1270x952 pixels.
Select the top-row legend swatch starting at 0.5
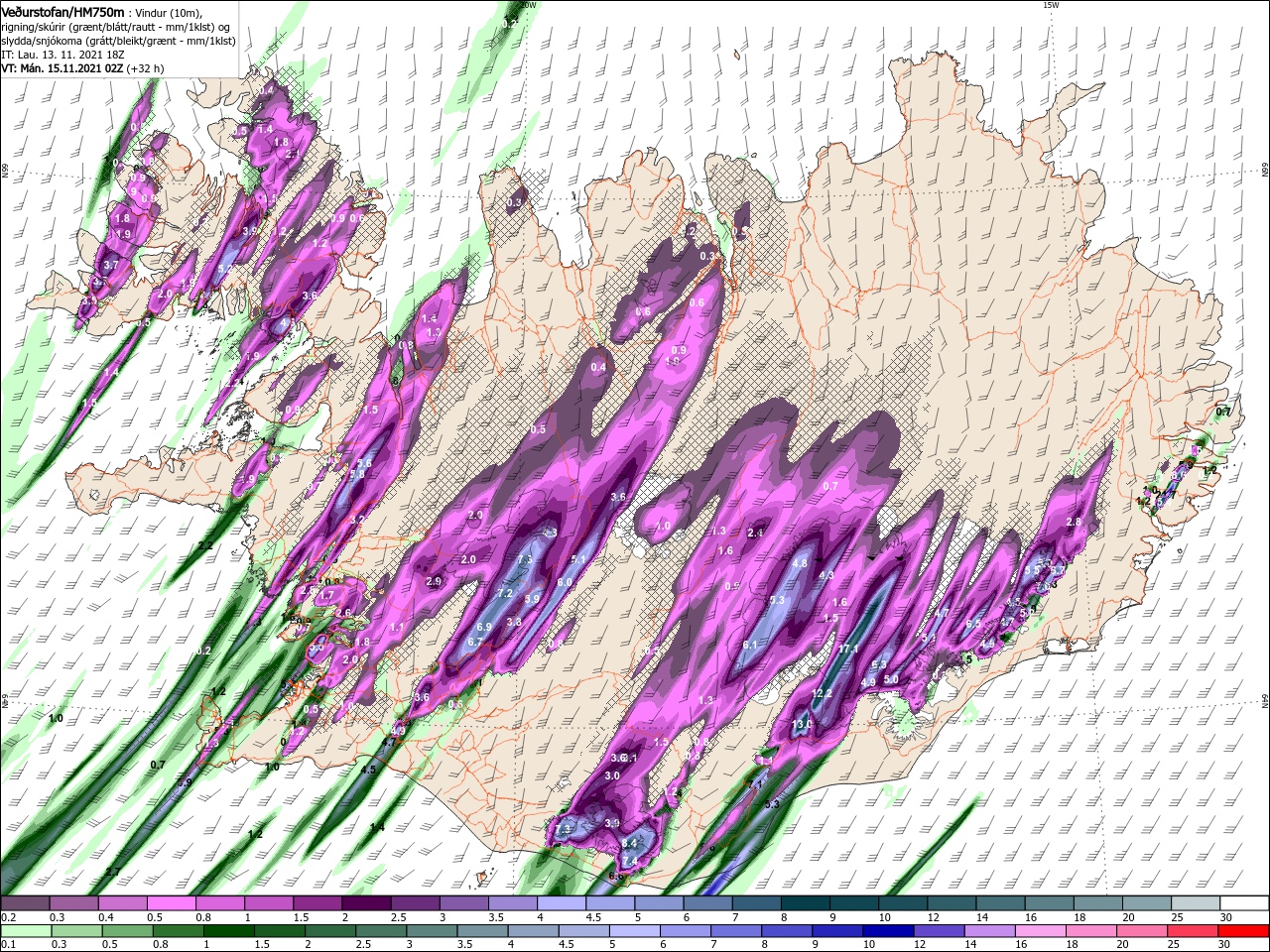tap(171, 903)
